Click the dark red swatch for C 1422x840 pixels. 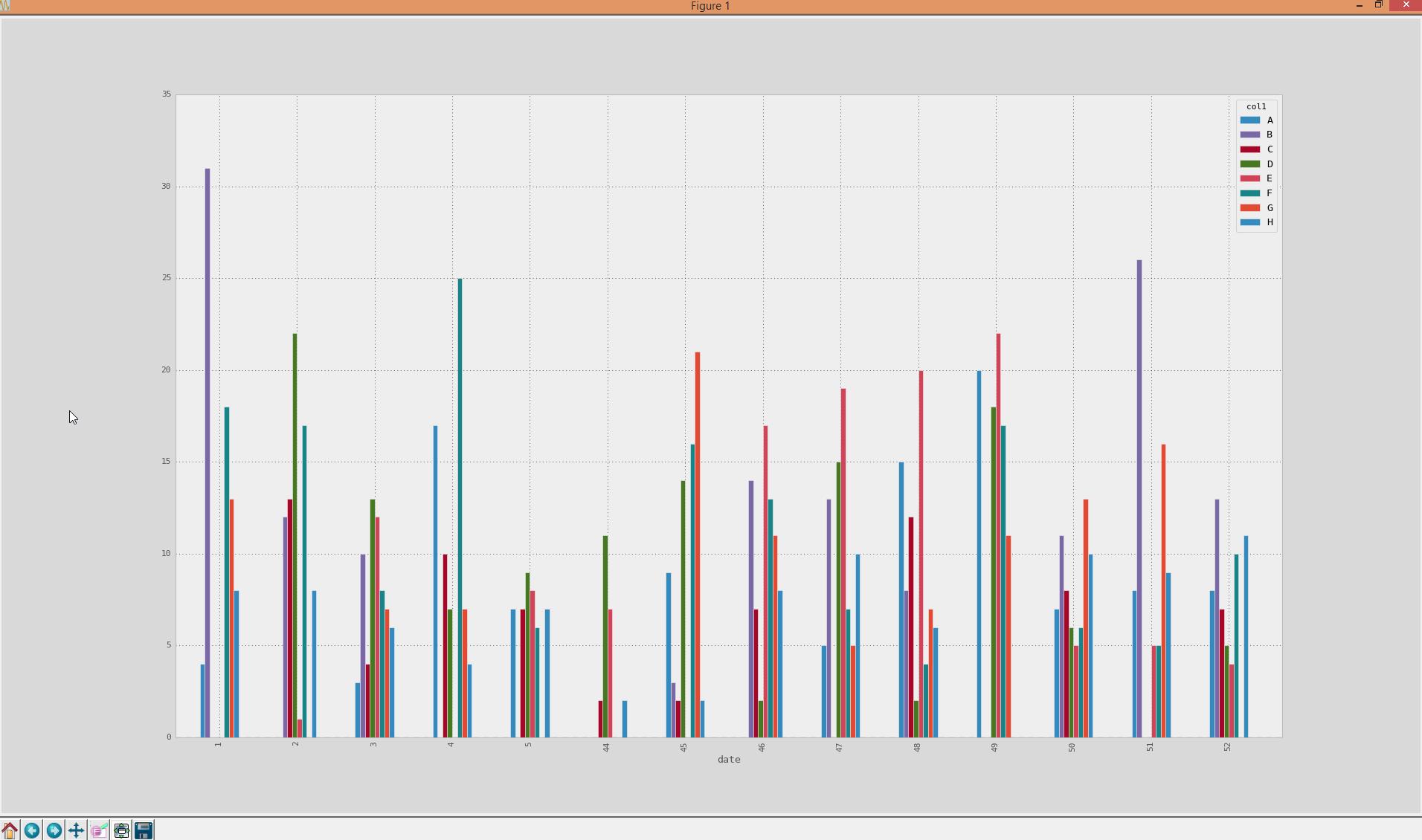pyautogui.click(x=1249, y=149)
